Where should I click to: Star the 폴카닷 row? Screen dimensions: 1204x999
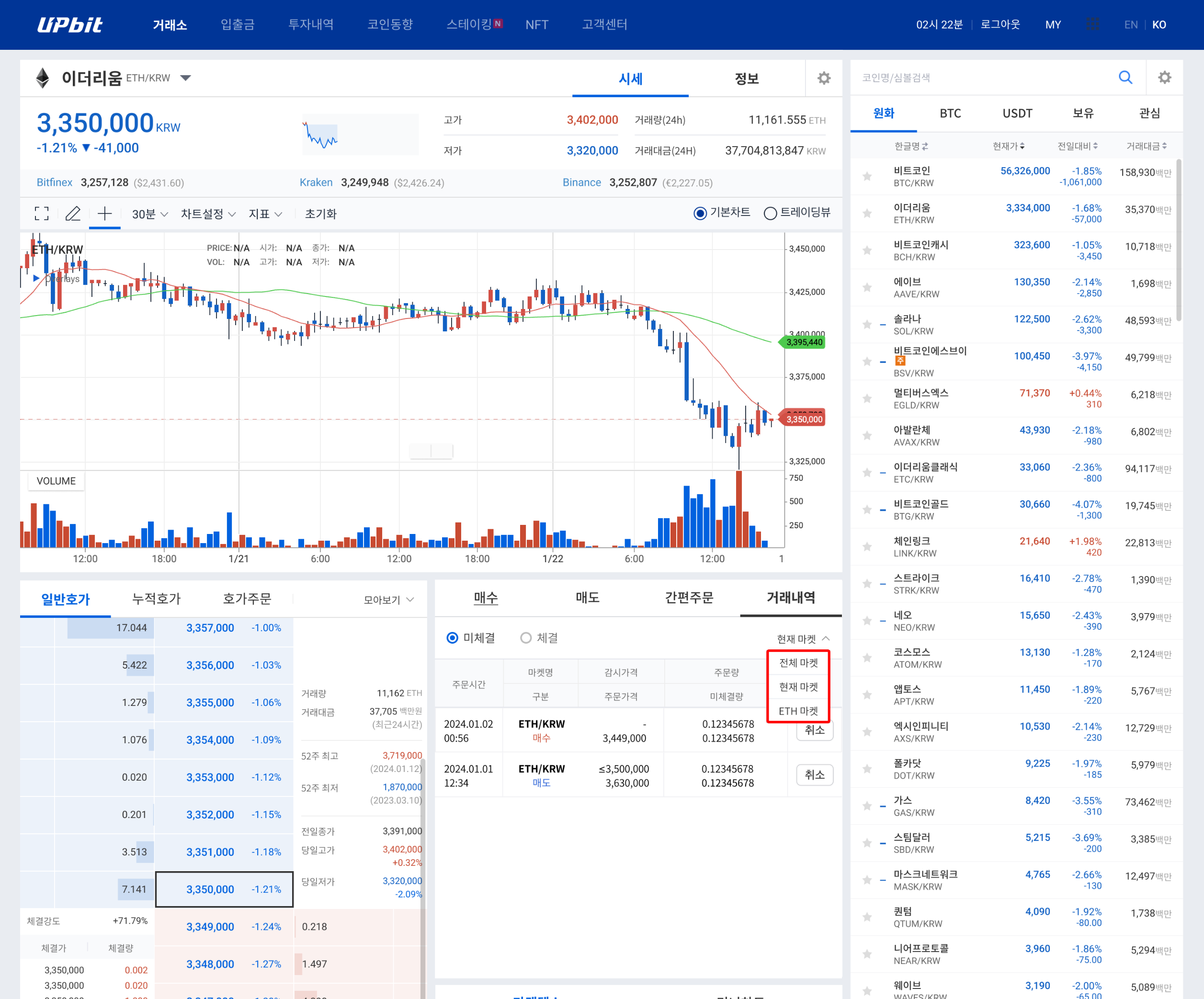[x=867, y=769]
